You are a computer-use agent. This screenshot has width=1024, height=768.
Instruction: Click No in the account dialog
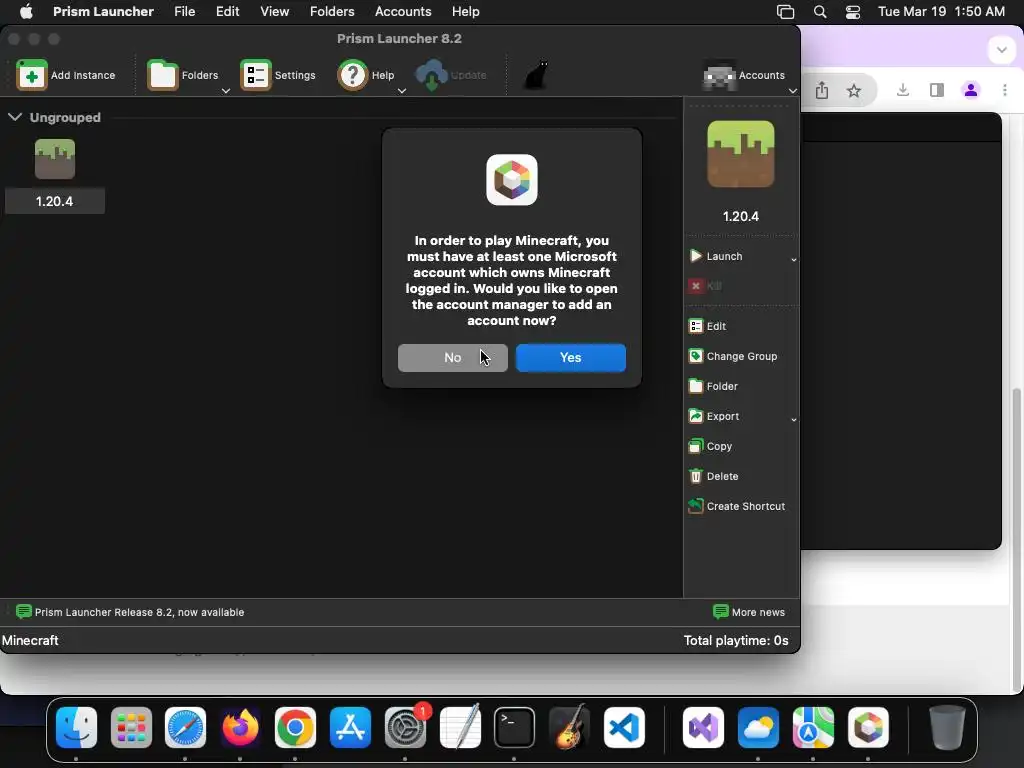coord(453,358)
